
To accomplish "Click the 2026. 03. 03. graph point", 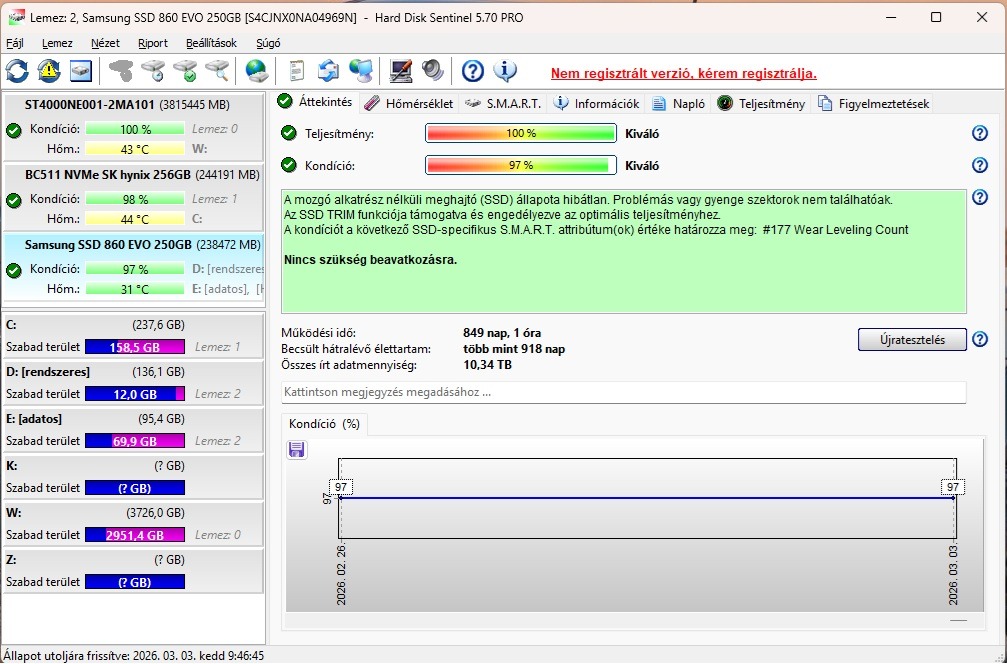I will (954, 498).
